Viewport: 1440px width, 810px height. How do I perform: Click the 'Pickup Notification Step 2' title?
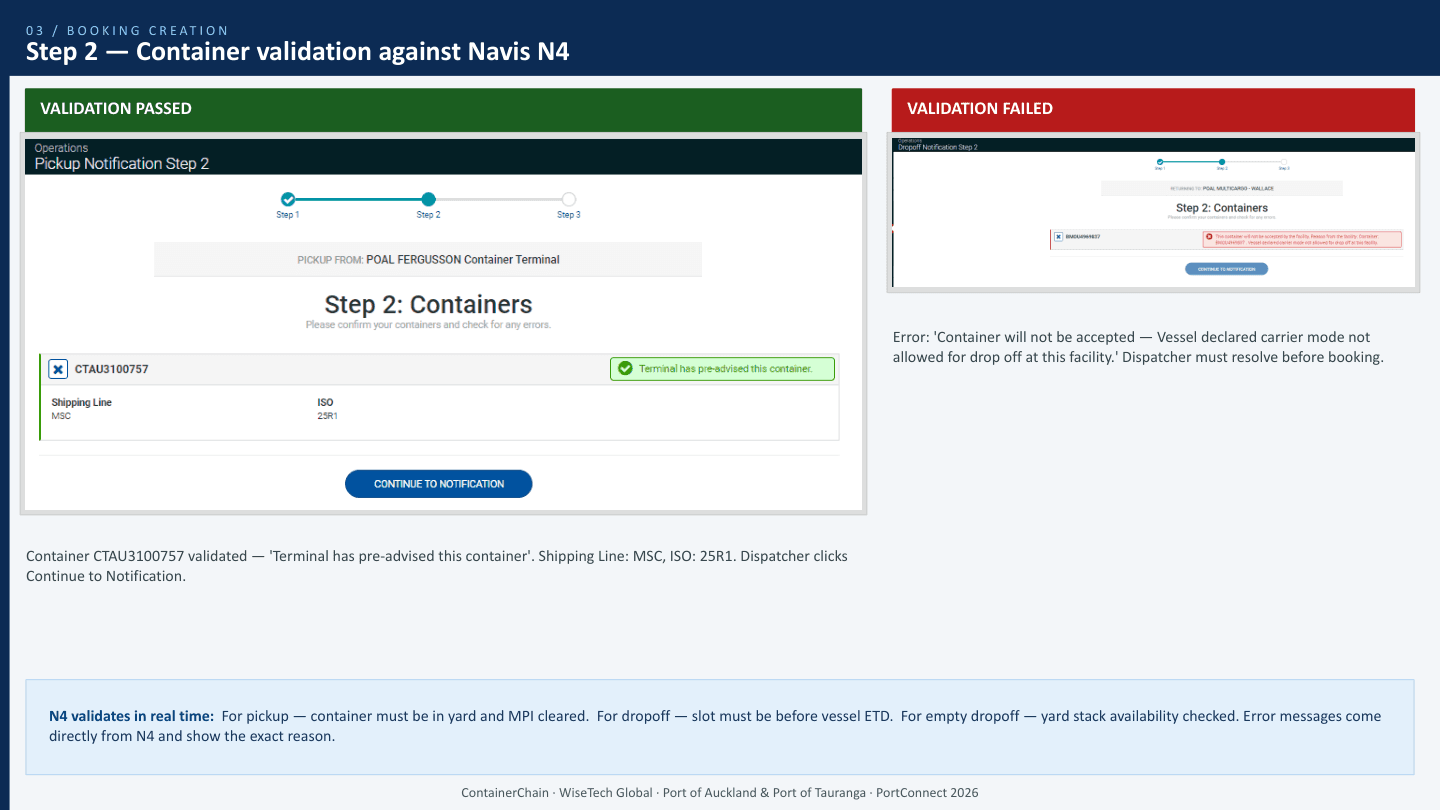pos(122,163)
